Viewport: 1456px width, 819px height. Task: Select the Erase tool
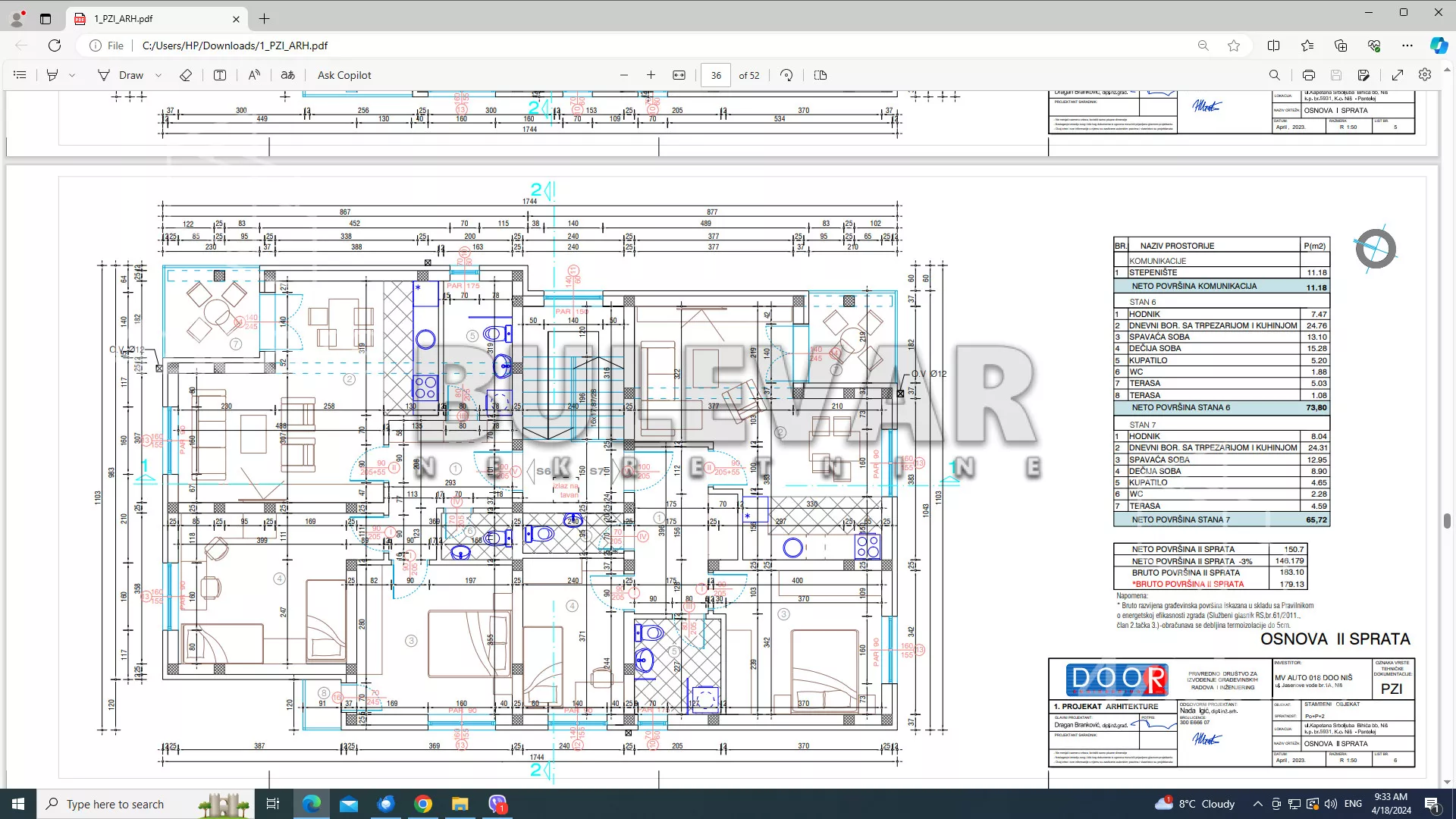click(x=186, y=75)
